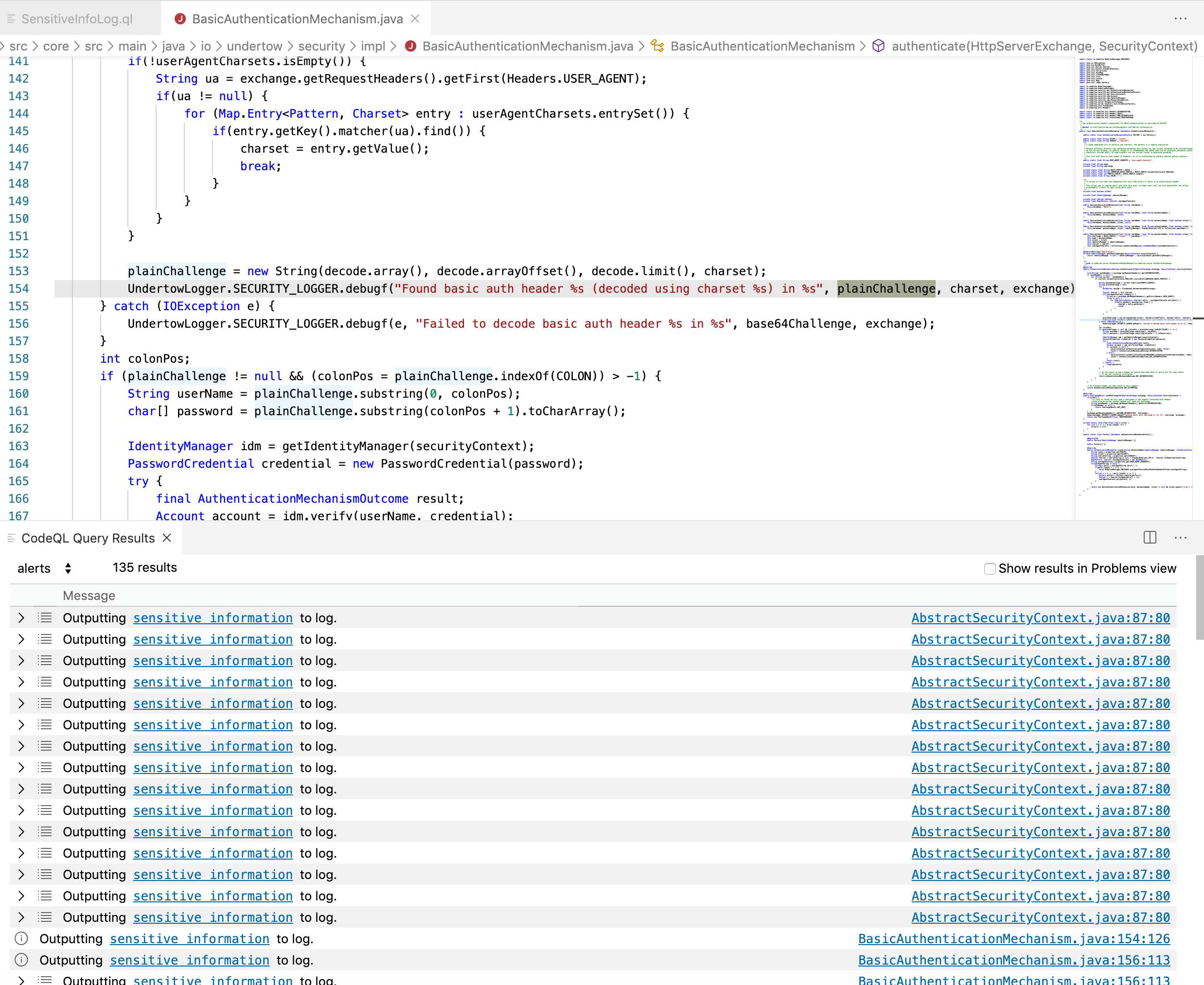Open the editor More Actions ellipsis menu
The width and height of the screenshot is (1204, 985).
click(1181, 19)
